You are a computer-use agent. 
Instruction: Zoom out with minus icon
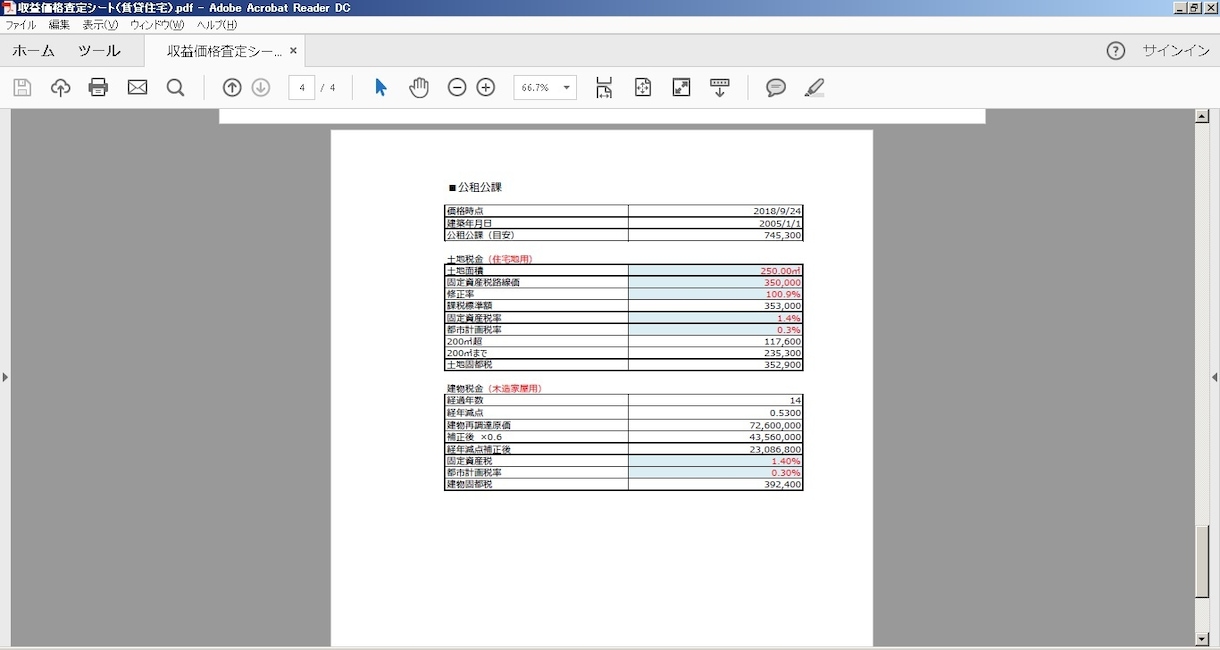coord(457,88)
